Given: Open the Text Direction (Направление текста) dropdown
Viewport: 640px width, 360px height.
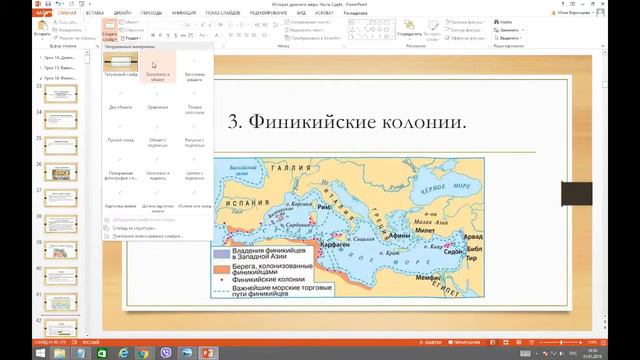Looking at the screenshot, I should click(x=309, y=22).
